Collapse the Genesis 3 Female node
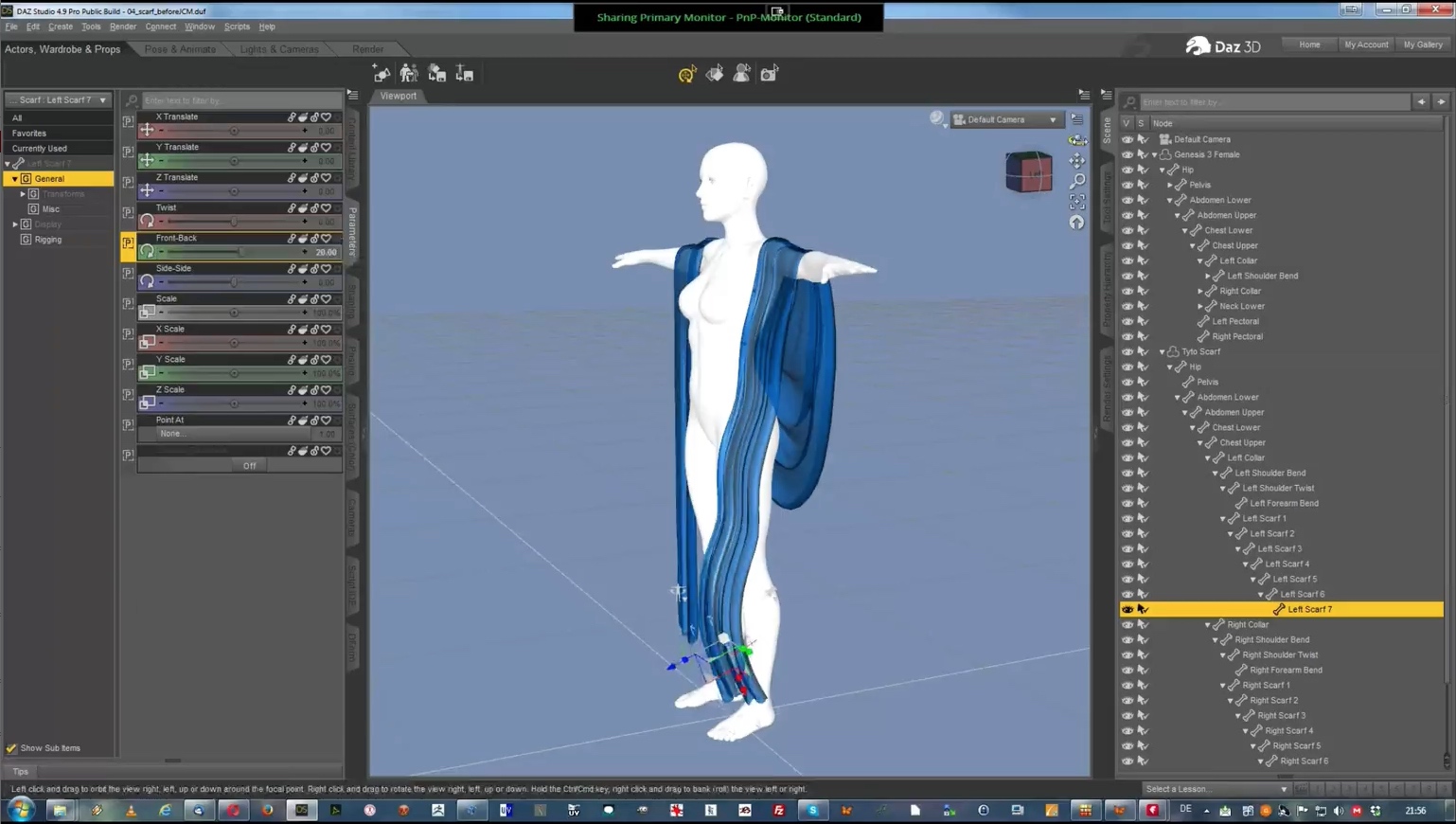Viewport: 1456px width, 824px height. pos(1155,154)
